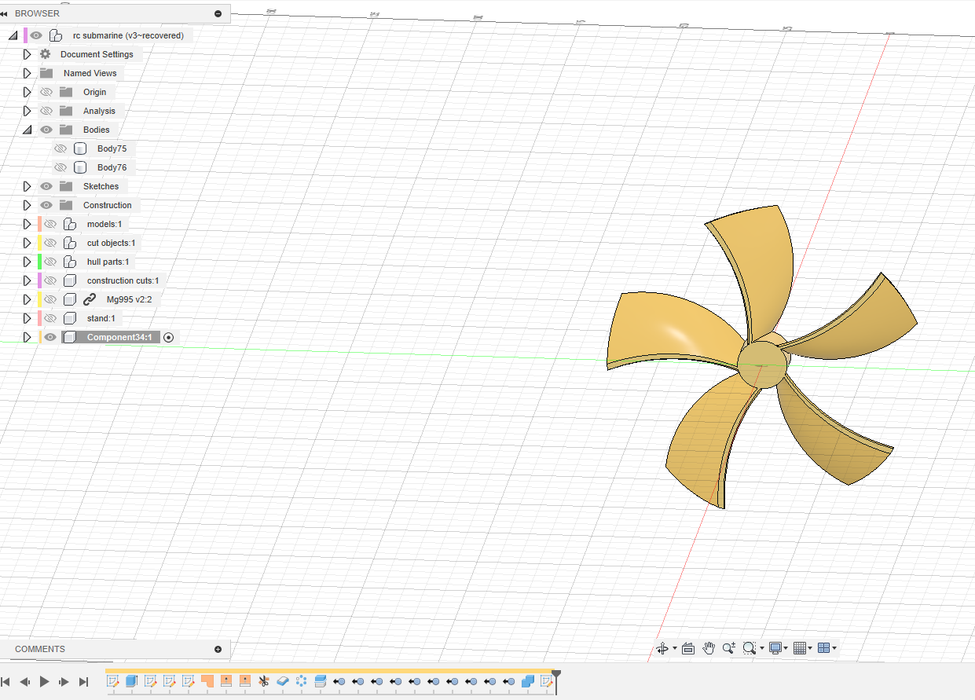This screenshot has height=700, width=975.
Task: Collapse the Bodies folder
Action: click(27, 130)
